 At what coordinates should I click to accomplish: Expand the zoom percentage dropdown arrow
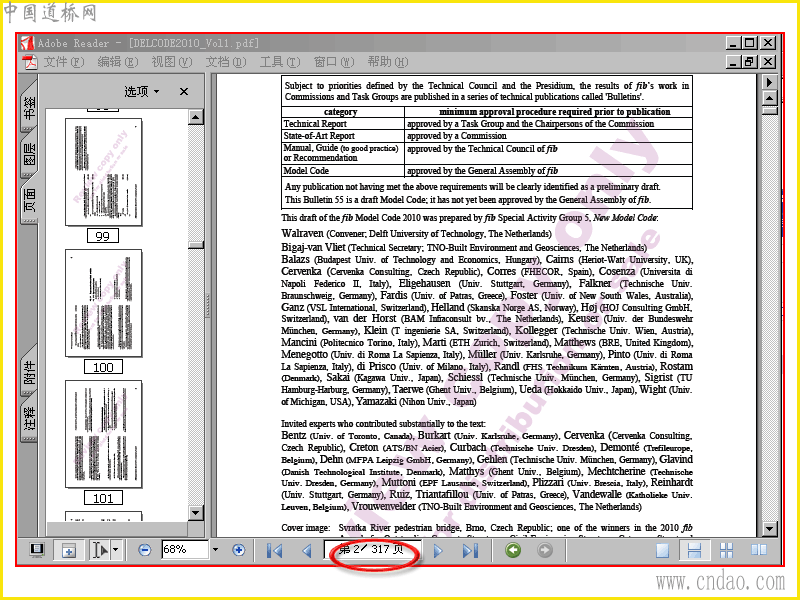click(x=215, y=550)
